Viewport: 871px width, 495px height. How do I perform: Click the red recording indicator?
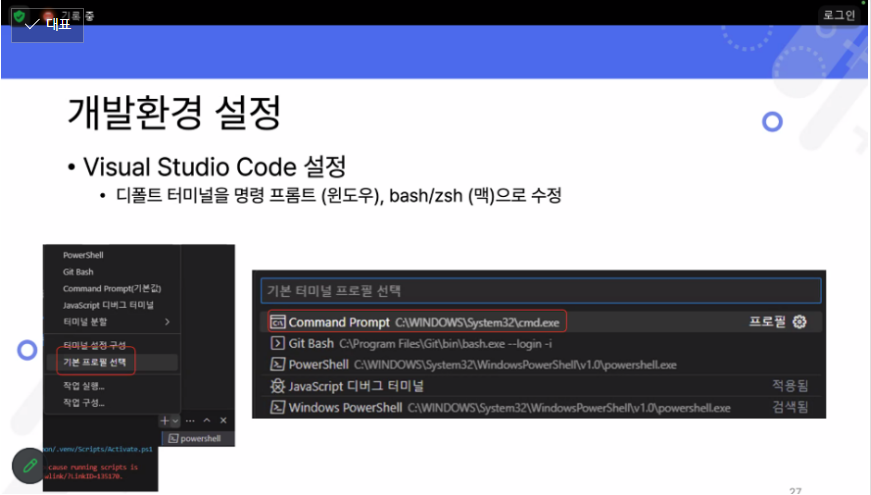pos(48,16)
